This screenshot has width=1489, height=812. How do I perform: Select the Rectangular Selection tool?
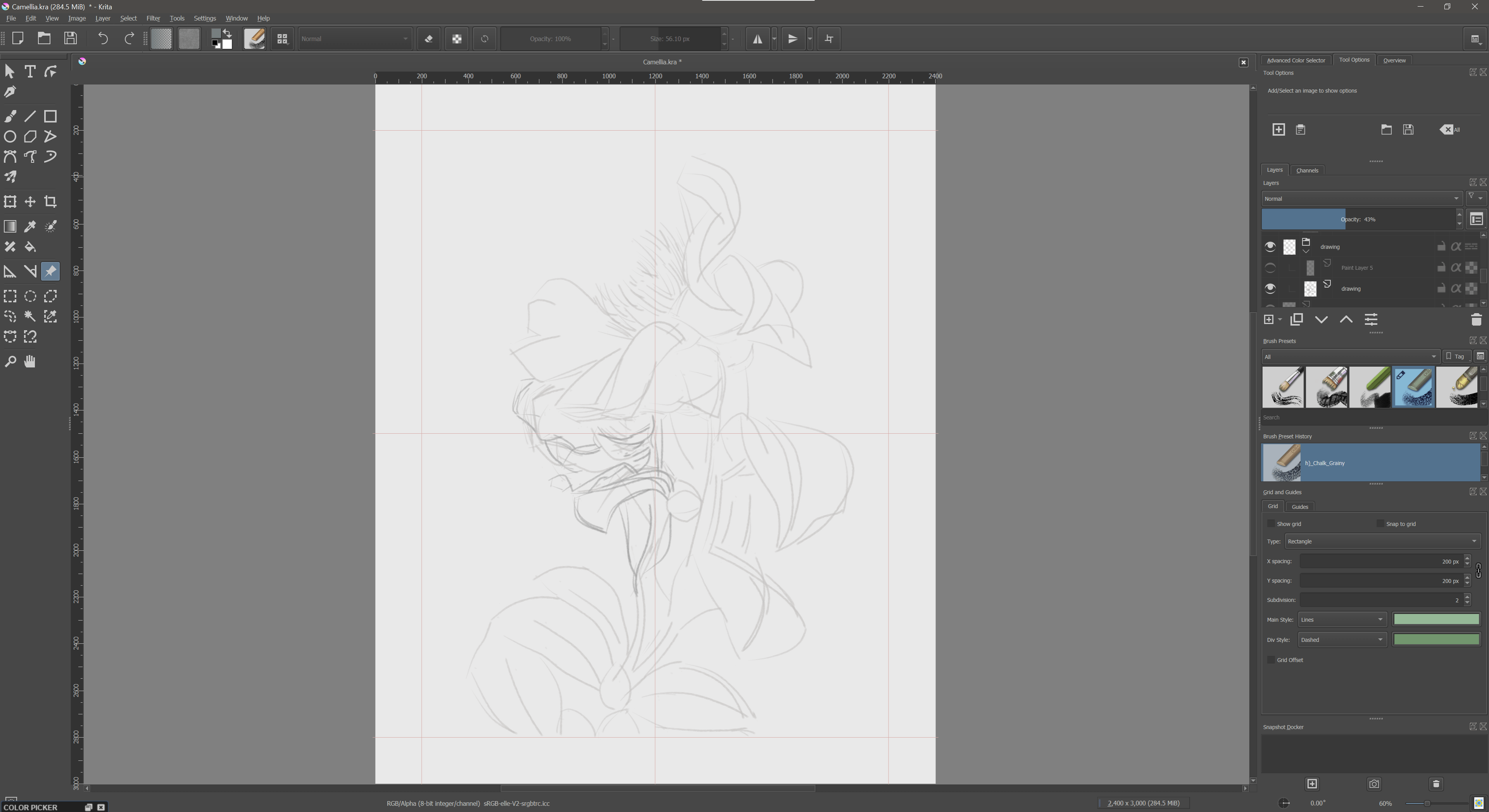point(10,296)
